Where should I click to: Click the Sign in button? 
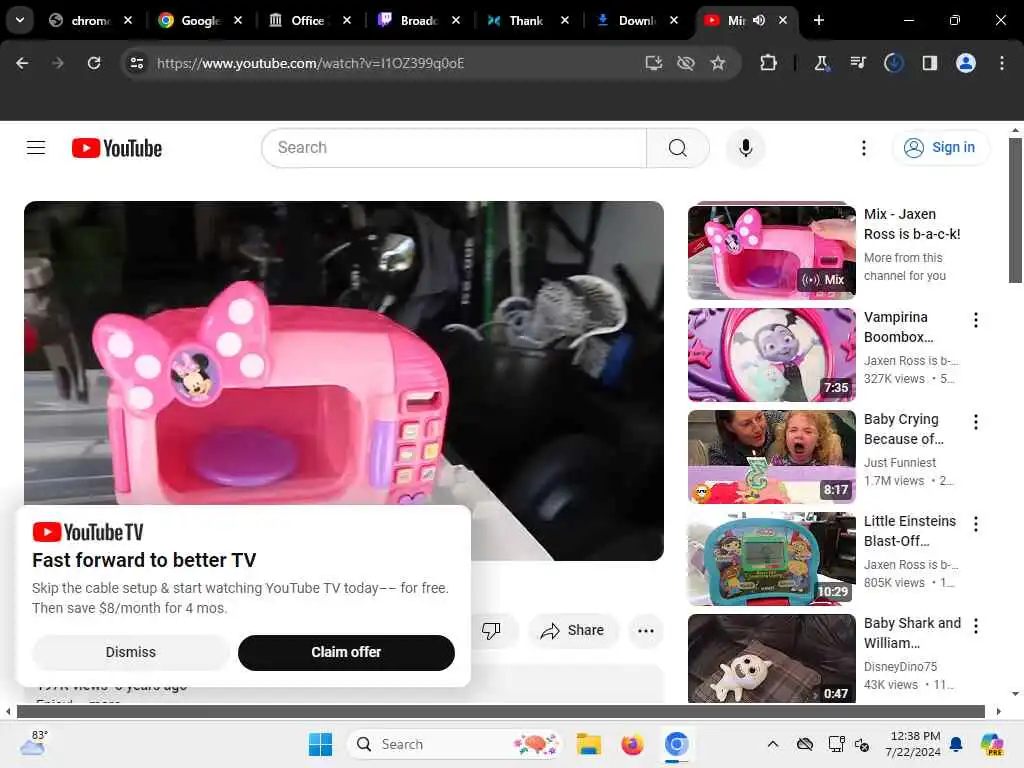(x=940, y=148)
